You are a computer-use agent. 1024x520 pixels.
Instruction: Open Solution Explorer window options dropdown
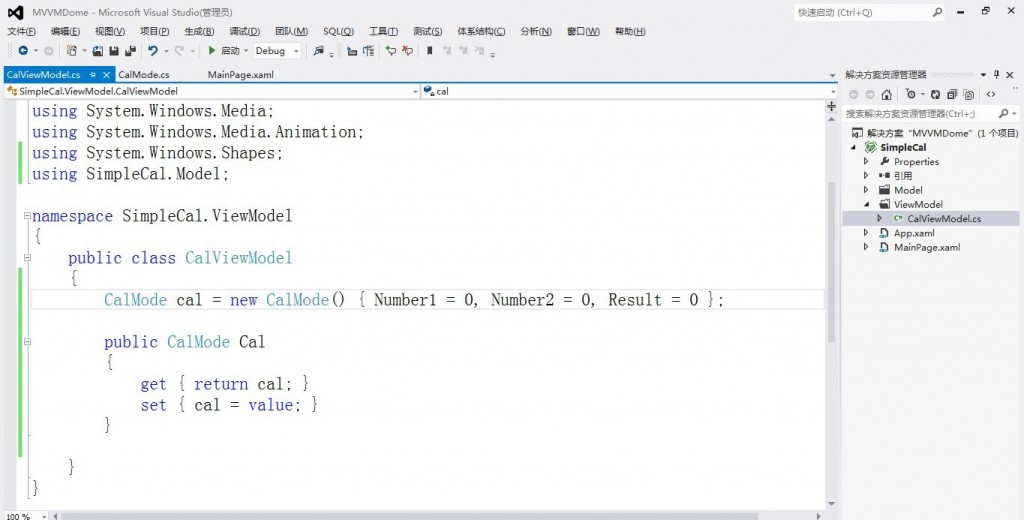(x=984, y=74)
